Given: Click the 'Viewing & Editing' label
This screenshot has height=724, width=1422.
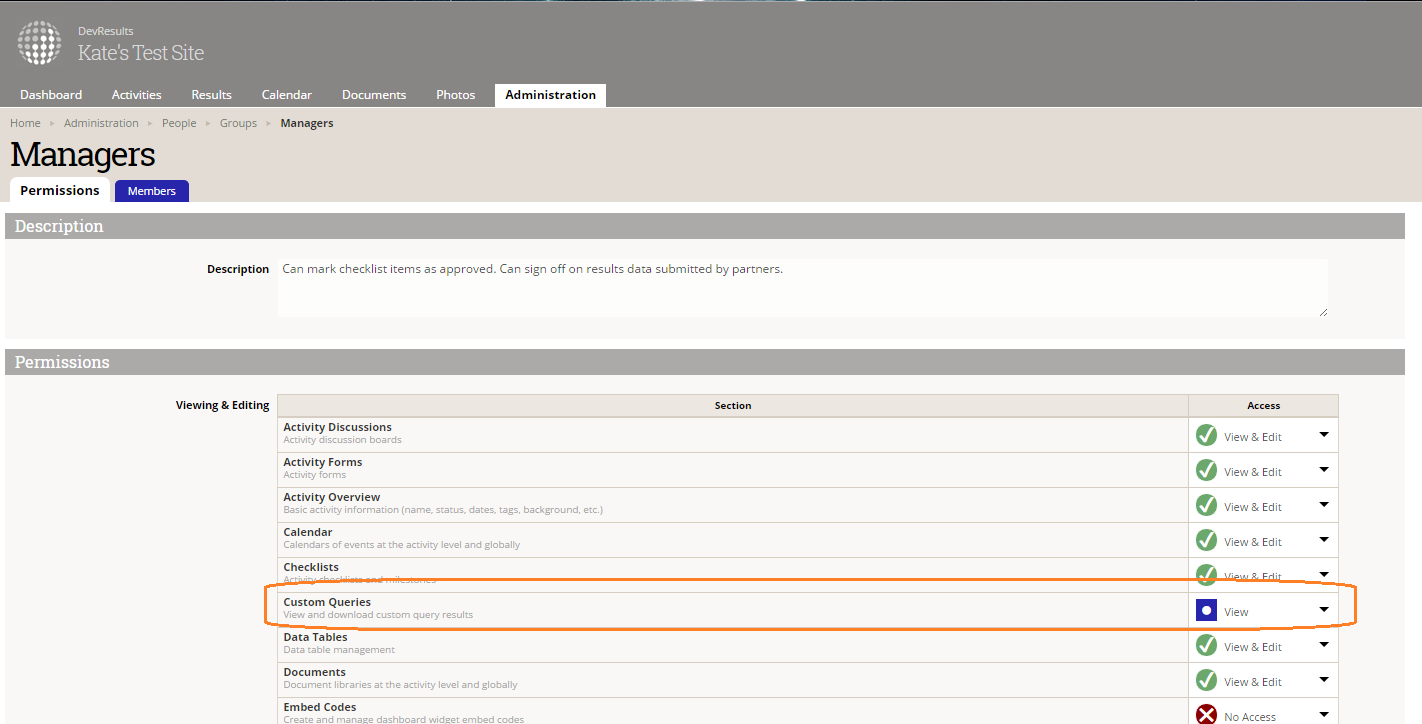Looking at the screenshot, I should (223, 405).
